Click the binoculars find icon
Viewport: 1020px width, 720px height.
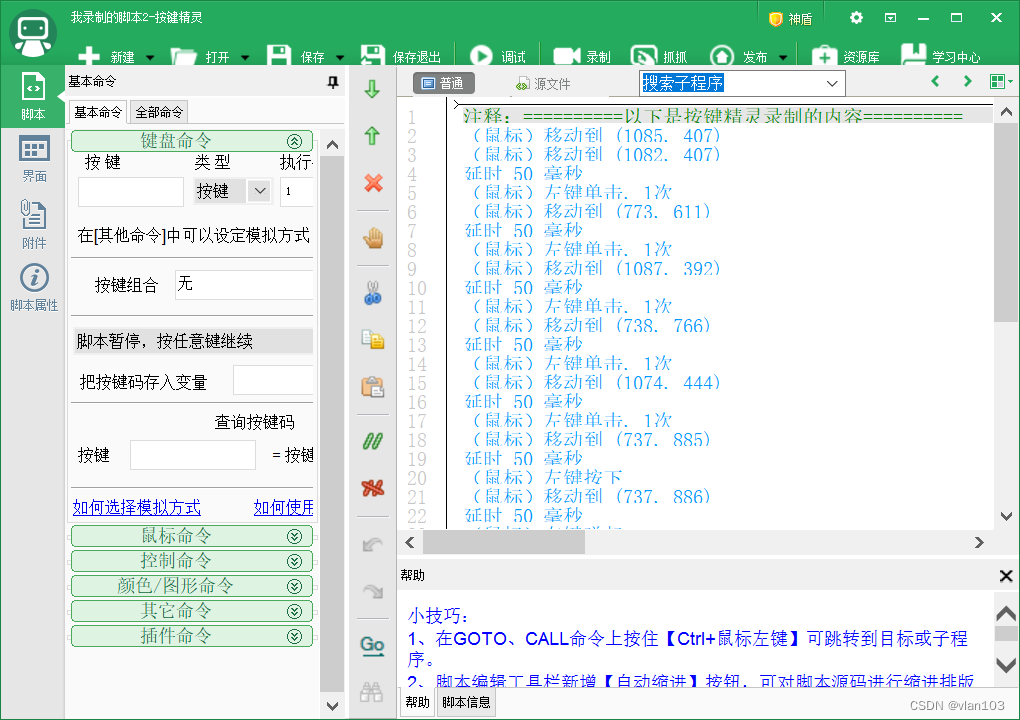click(x=372, y=691)
